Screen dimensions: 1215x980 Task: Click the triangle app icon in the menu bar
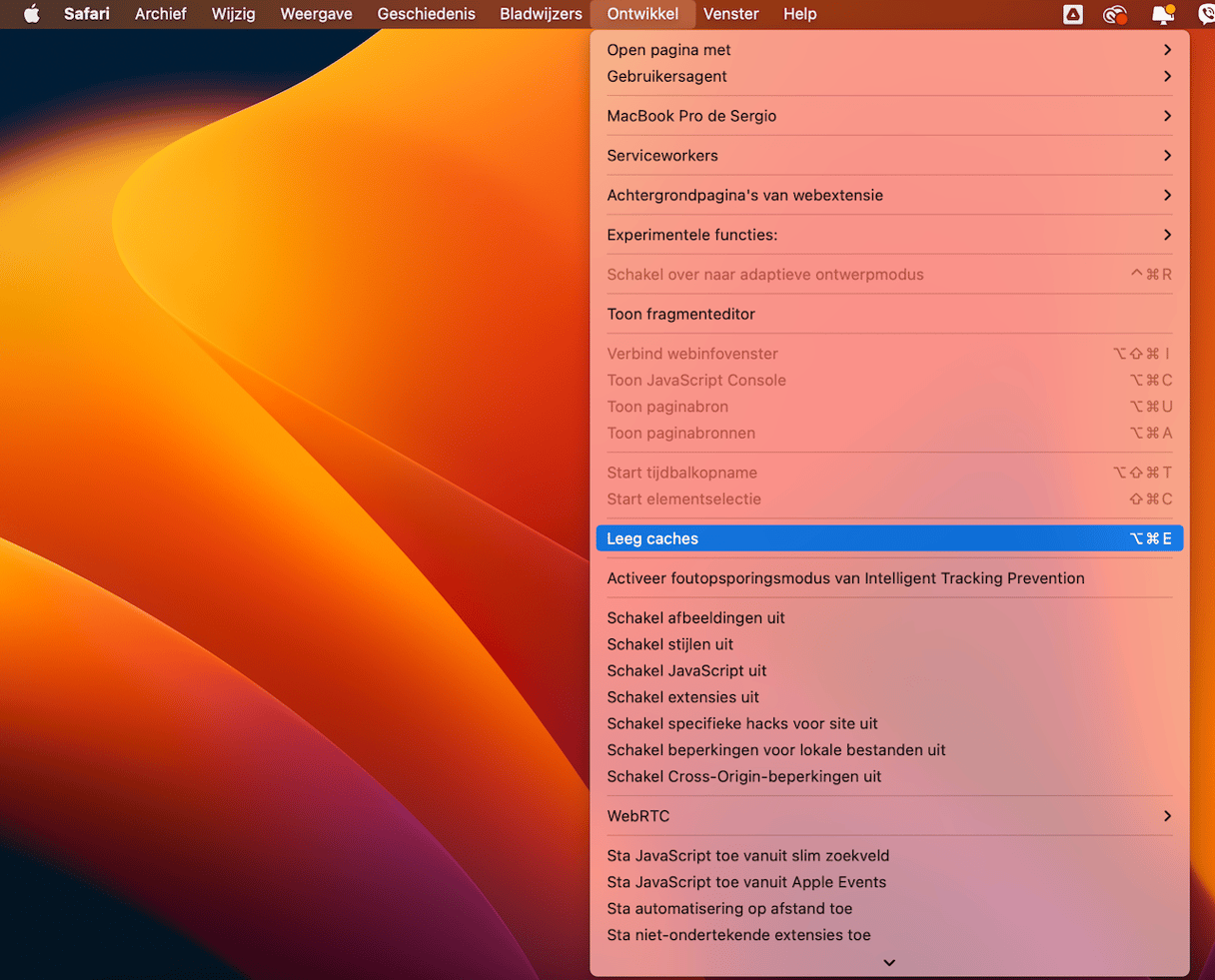coord(1073,14)
